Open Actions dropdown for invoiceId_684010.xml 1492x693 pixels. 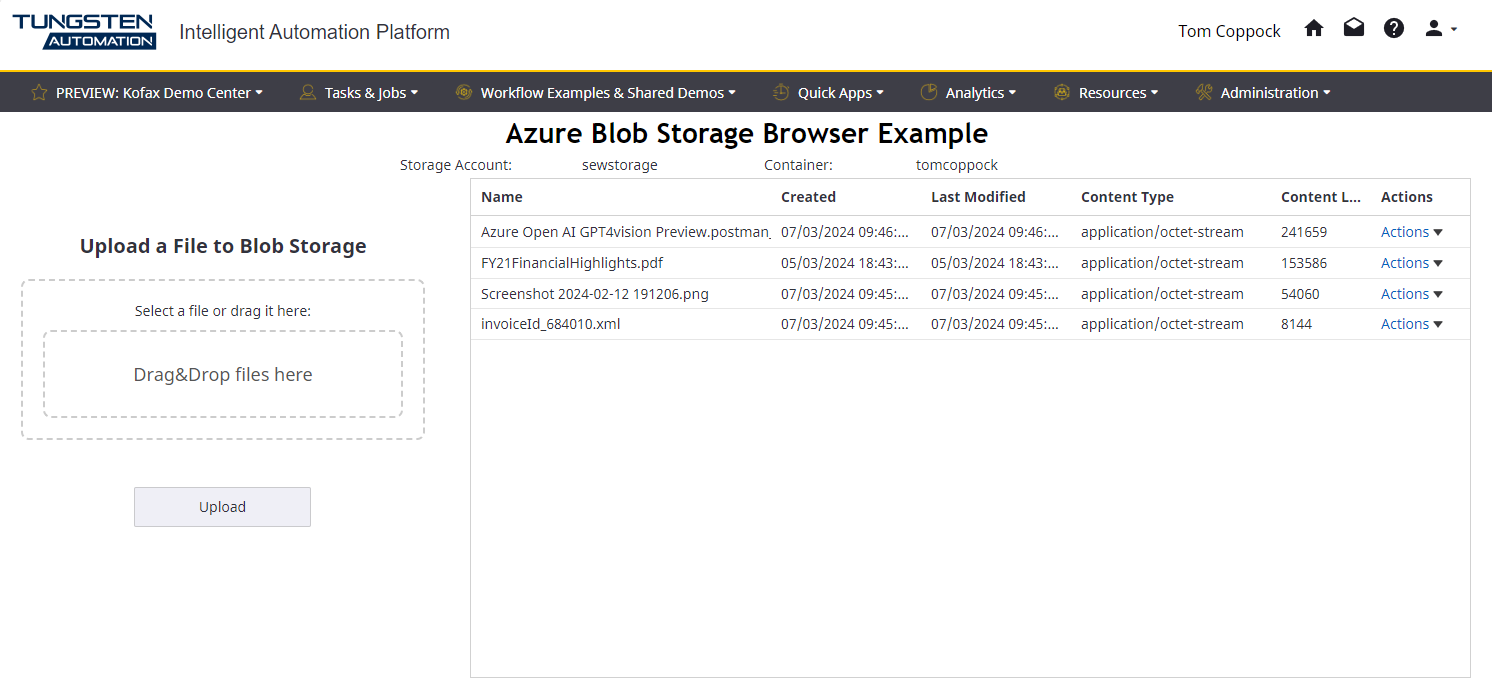click(x=1411, y=324)
